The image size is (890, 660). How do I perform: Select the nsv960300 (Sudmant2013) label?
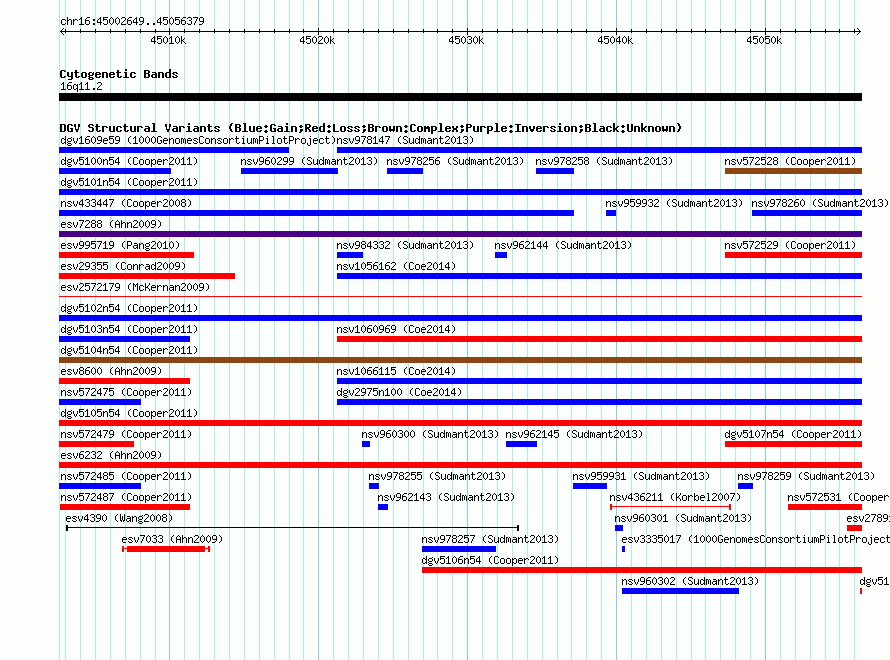[x=430, y=434]
